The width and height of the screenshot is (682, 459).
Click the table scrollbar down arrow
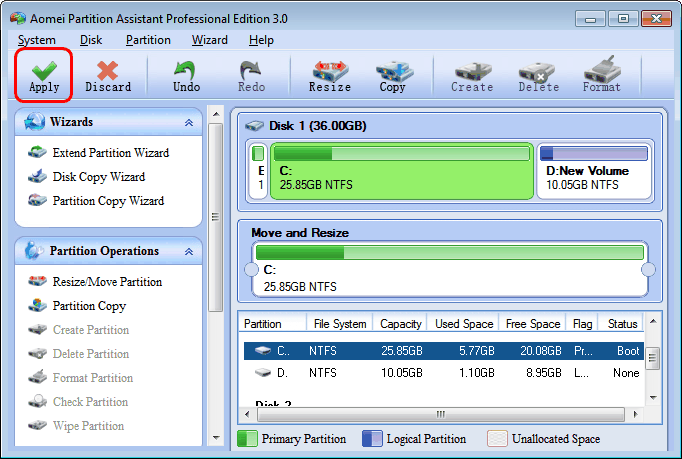[653, 397]
